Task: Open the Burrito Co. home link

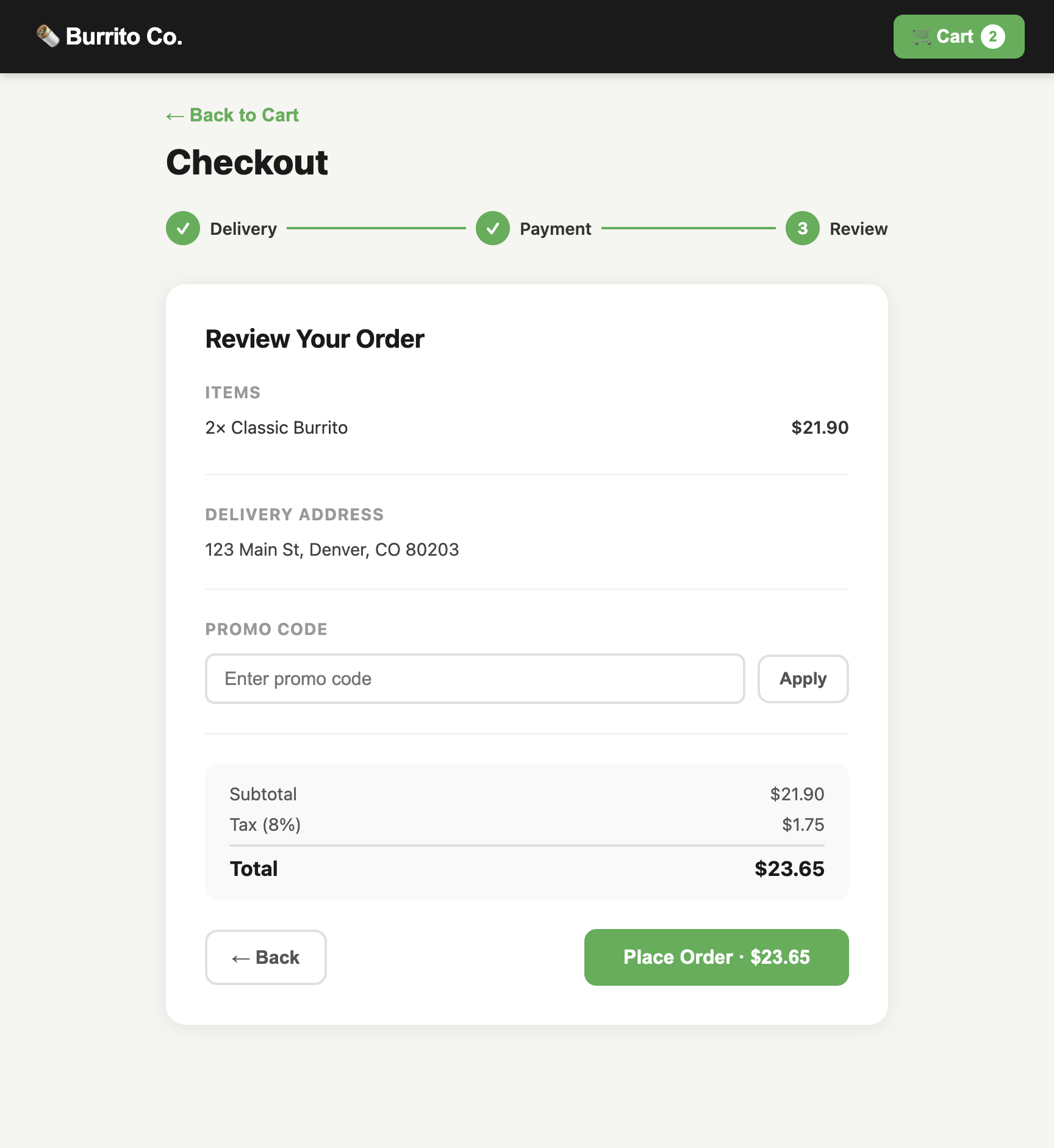Action: (x=109, y=37)
